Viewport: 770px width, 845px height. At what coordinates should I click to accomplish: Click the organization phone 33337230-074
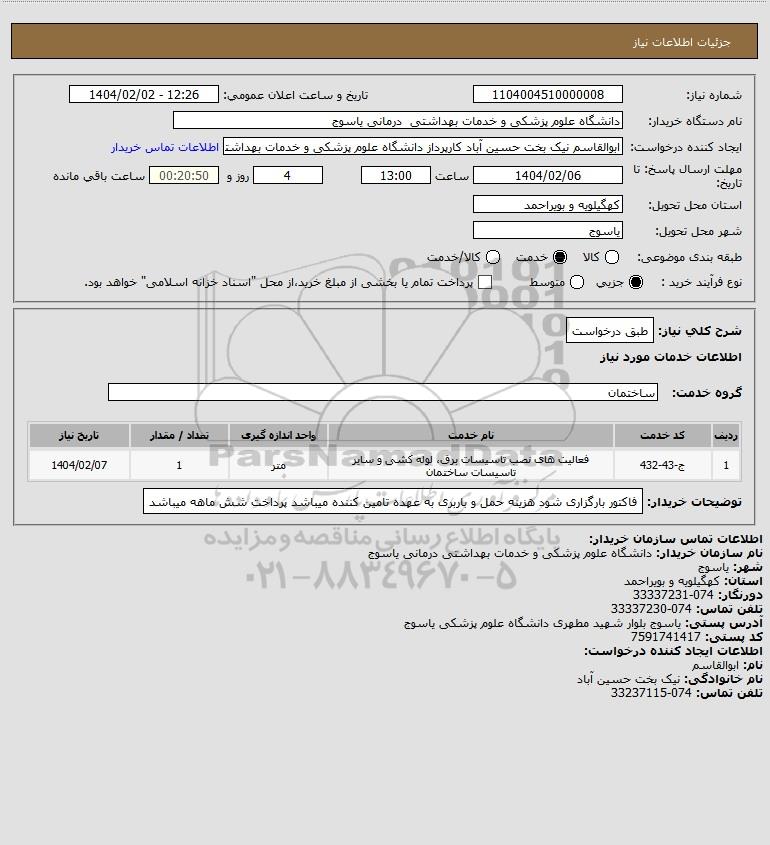click(651, 609)
